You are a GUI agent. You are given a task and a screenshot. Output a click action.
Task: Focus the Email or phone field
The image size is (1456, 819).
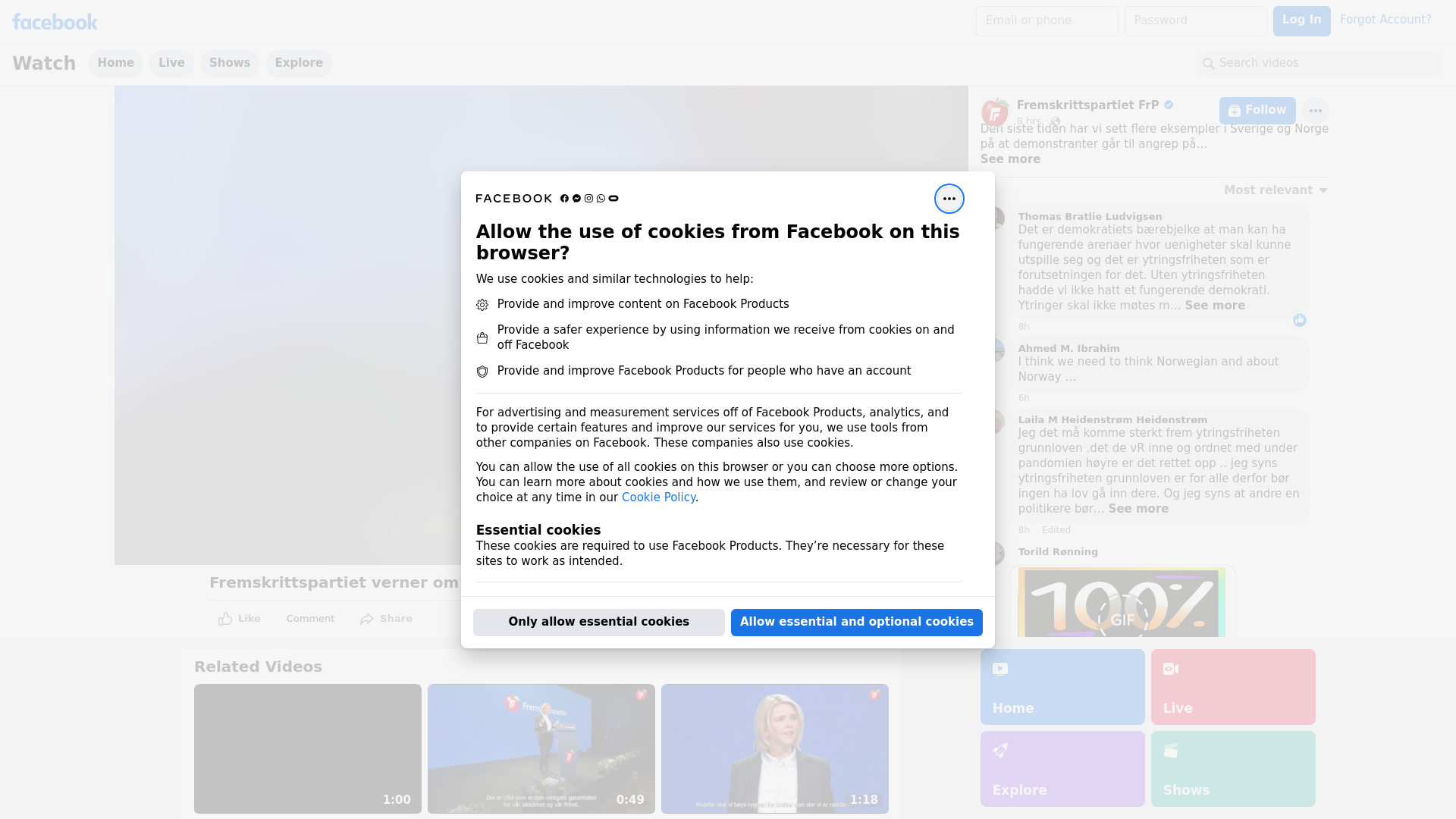coord(1046,21)
